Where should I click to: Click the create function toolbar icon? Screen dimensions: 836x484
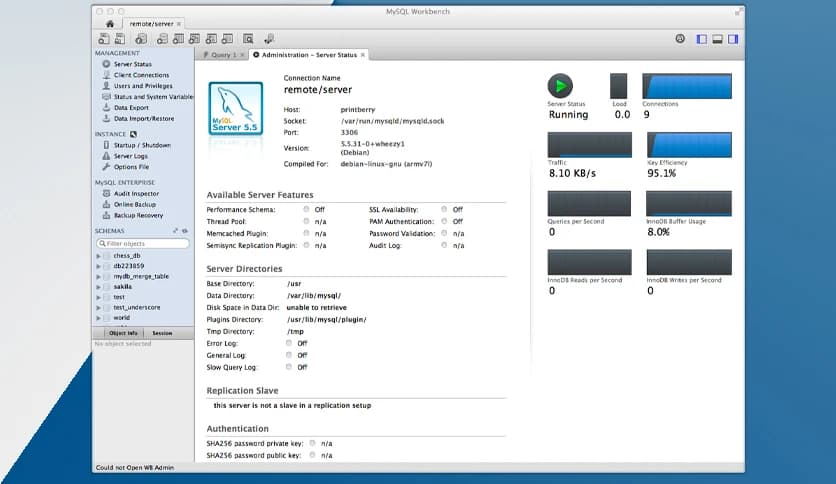228,39
